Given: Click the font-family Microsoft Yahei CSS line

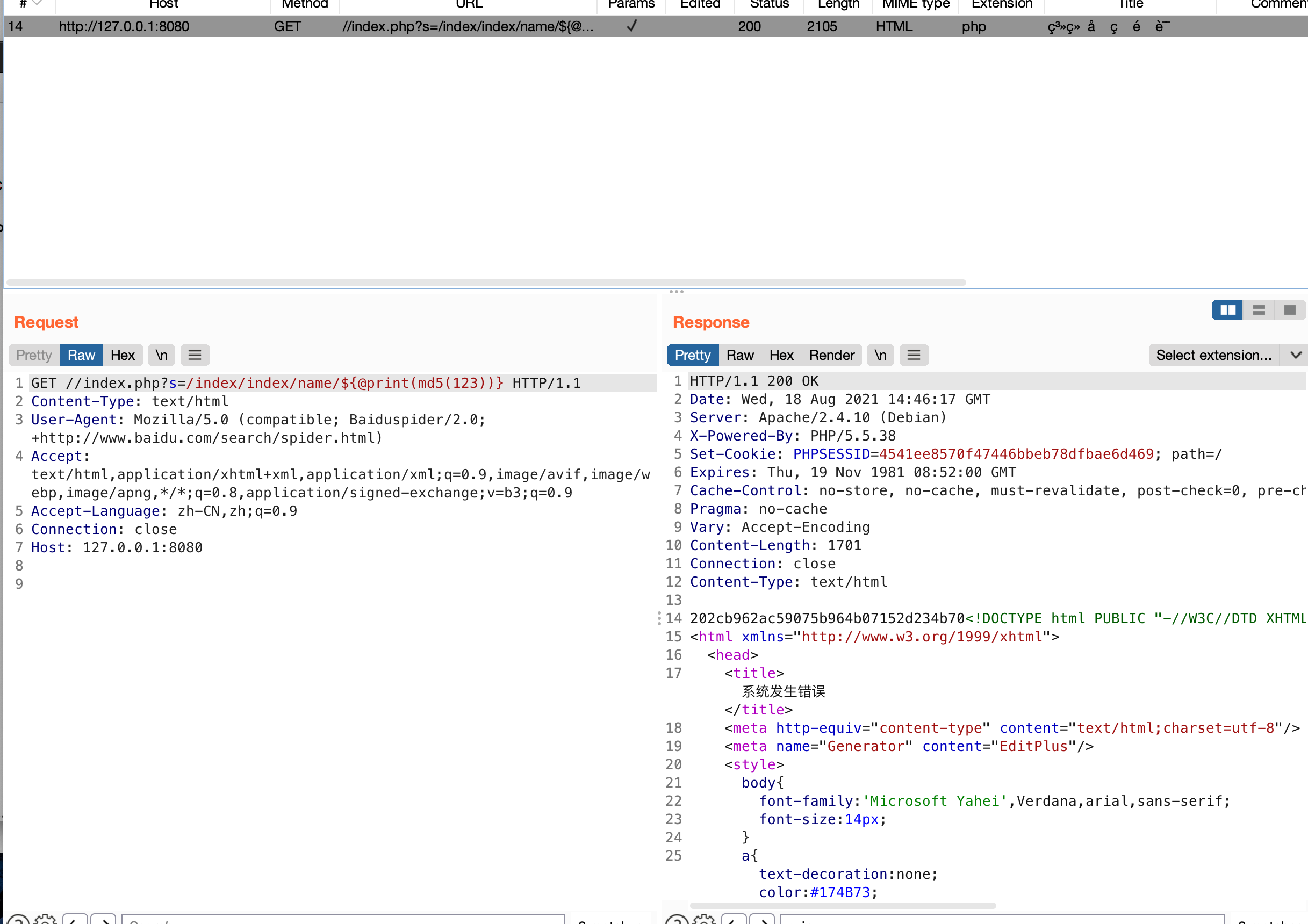Looking at the screenshot, I should [994, 801].
